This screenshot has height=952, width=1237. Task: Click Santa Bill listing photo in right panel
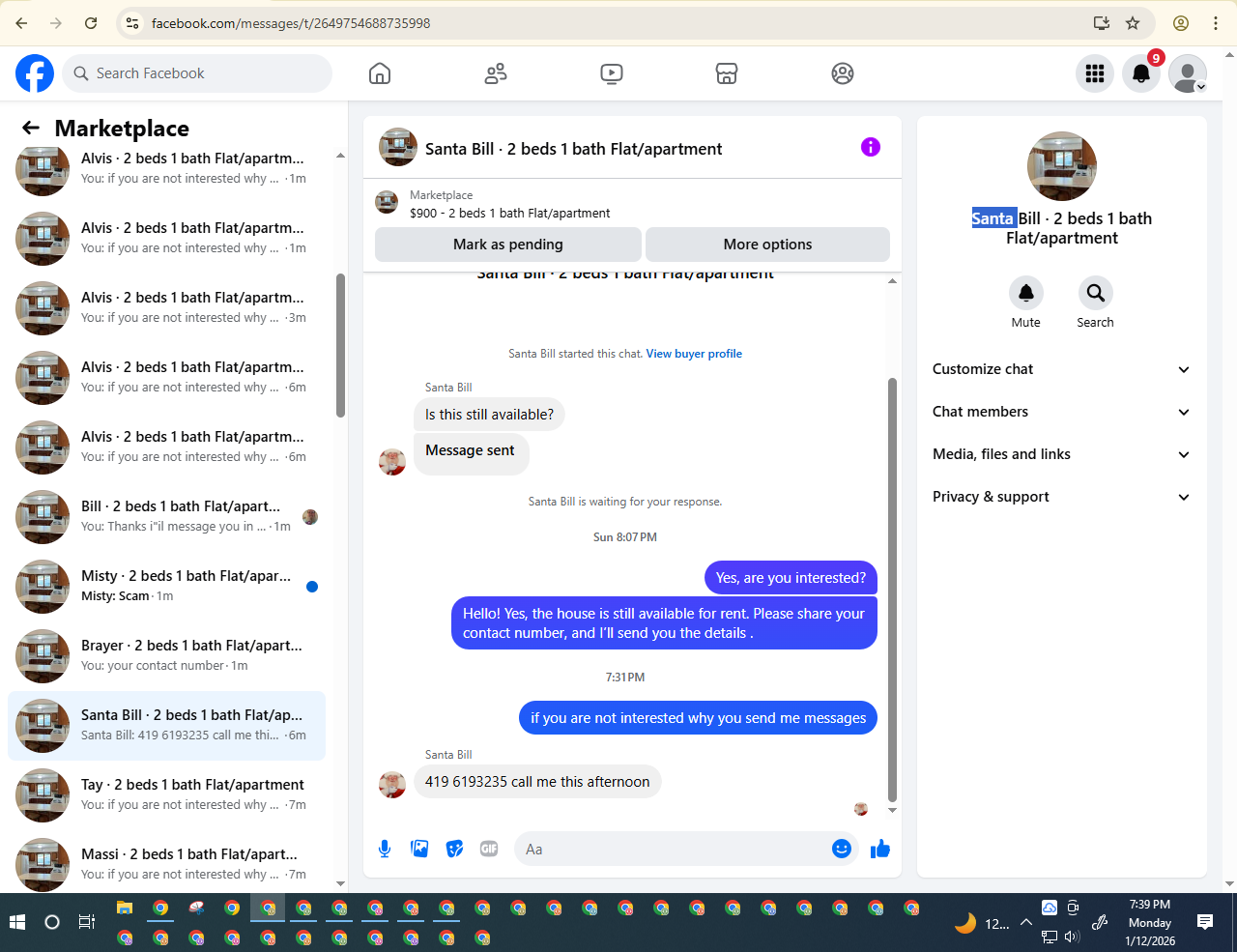[x=1062, y=166]
